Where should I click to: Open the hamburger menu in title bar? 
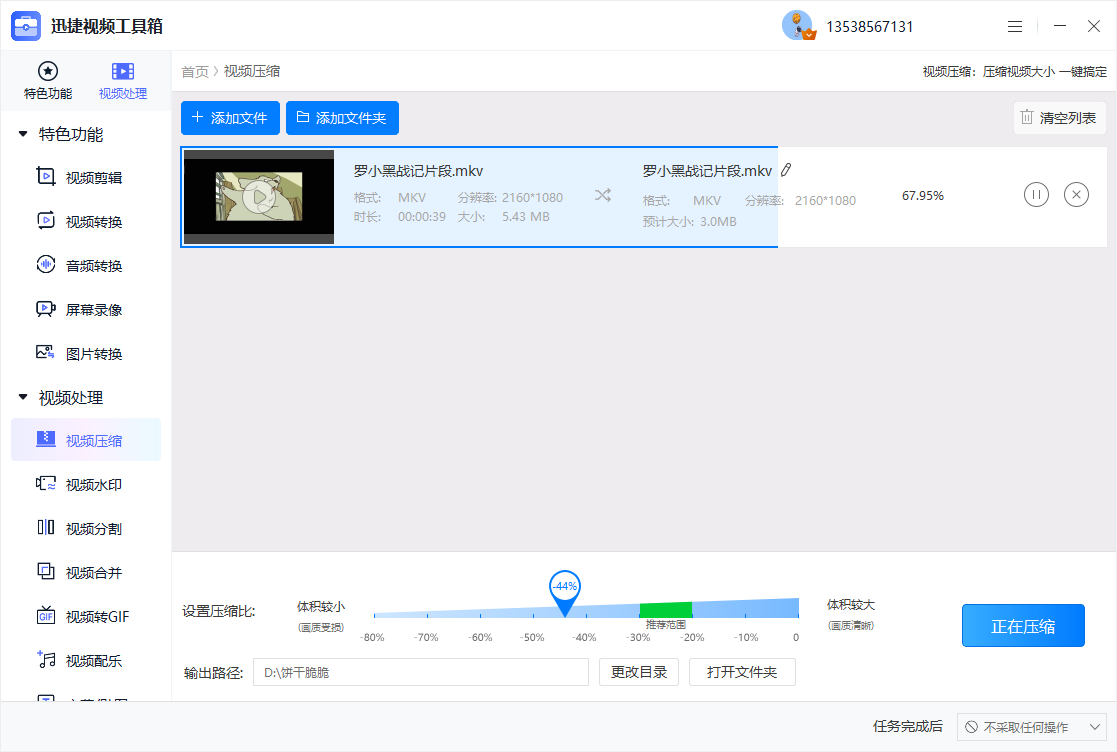(1015, 26)
